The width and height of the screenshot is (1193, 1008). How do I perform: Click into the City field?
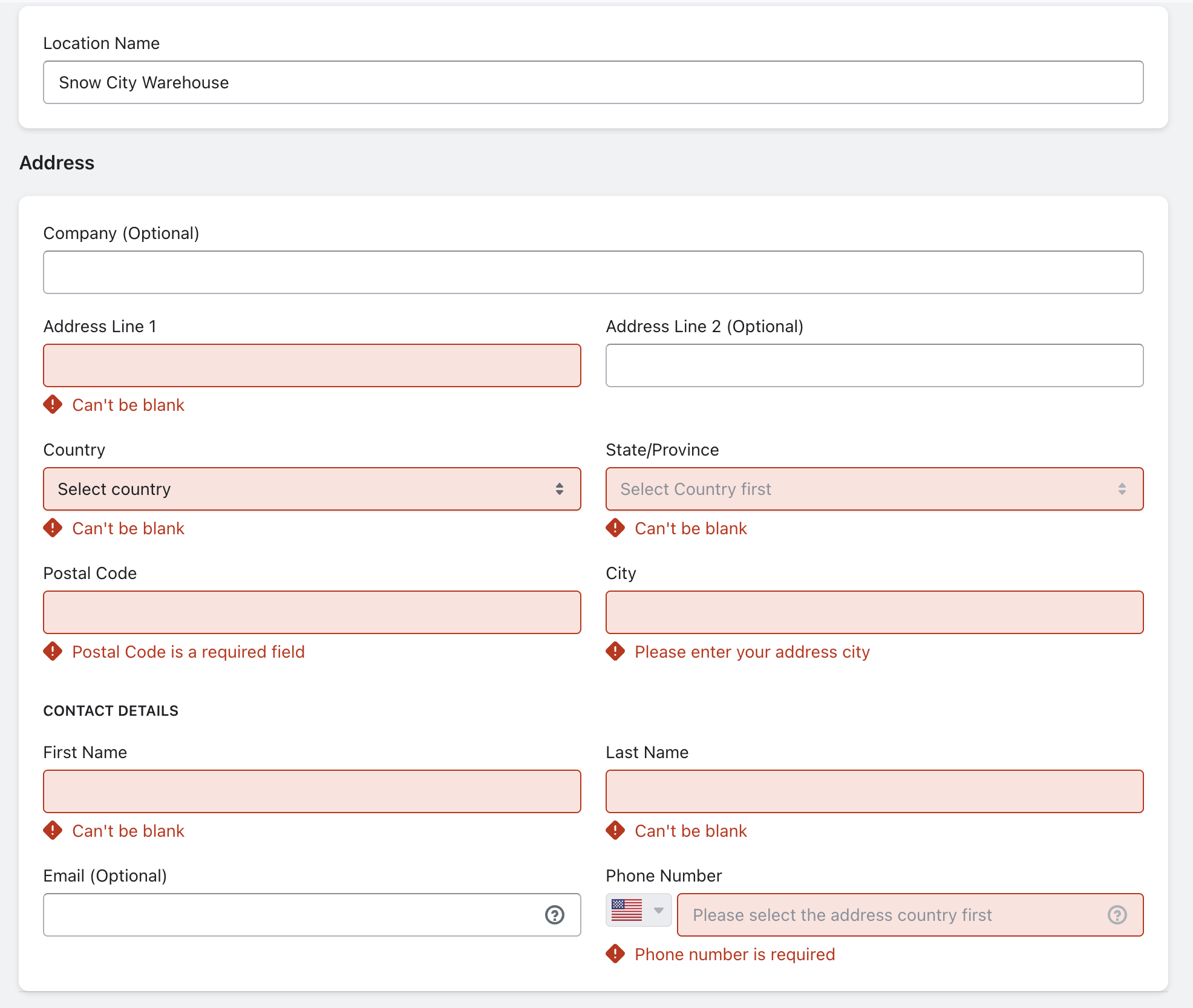pos(875,612)
